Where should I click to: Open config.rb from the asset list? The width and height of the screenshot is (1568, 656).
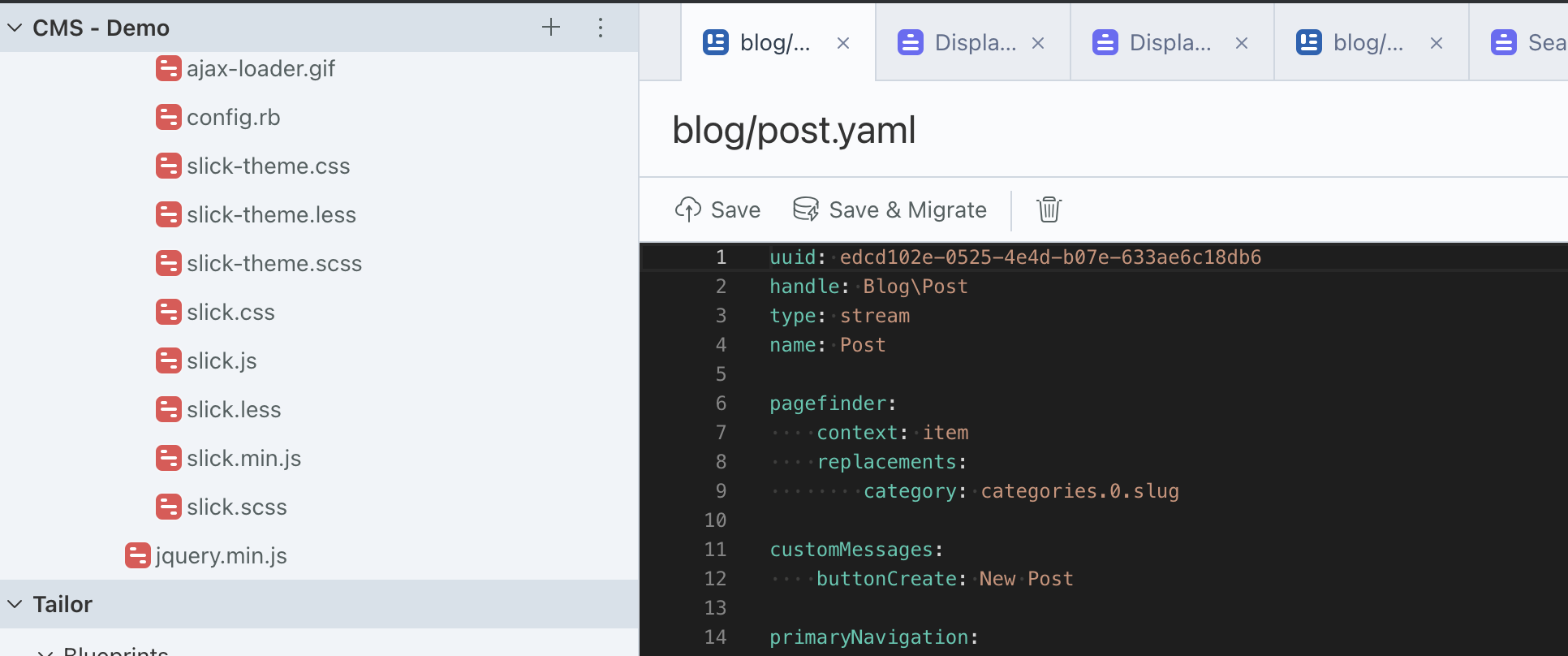coord(233,118)
